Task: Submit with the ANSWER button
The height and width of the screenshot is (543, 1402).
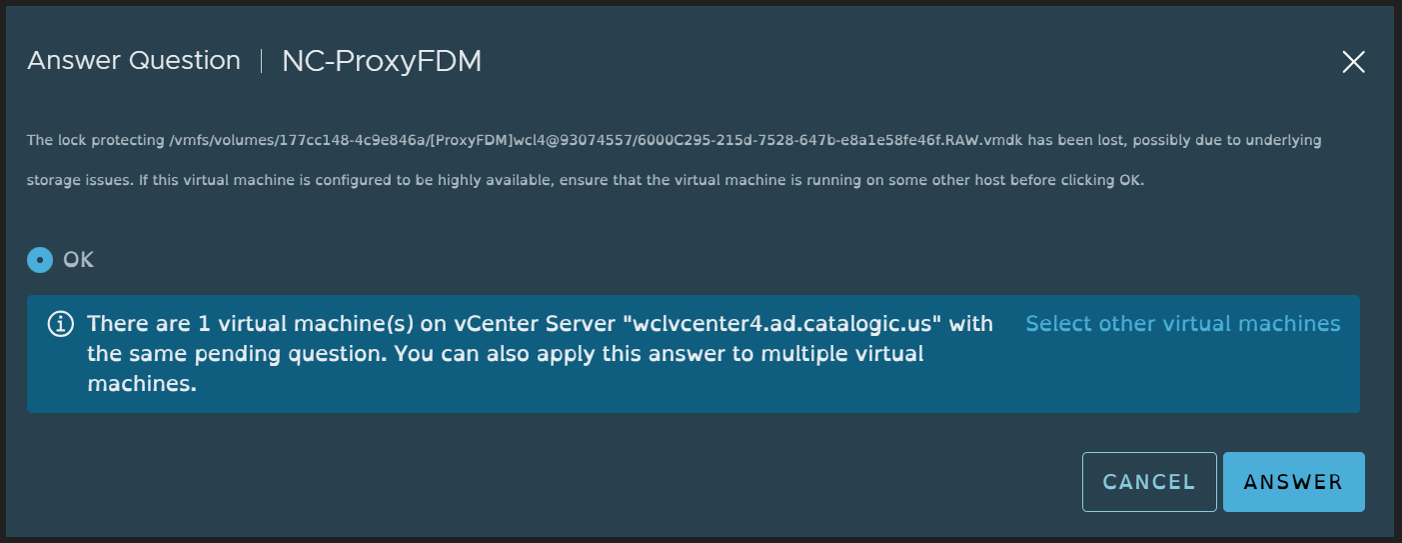Action: click(1293, 482)
